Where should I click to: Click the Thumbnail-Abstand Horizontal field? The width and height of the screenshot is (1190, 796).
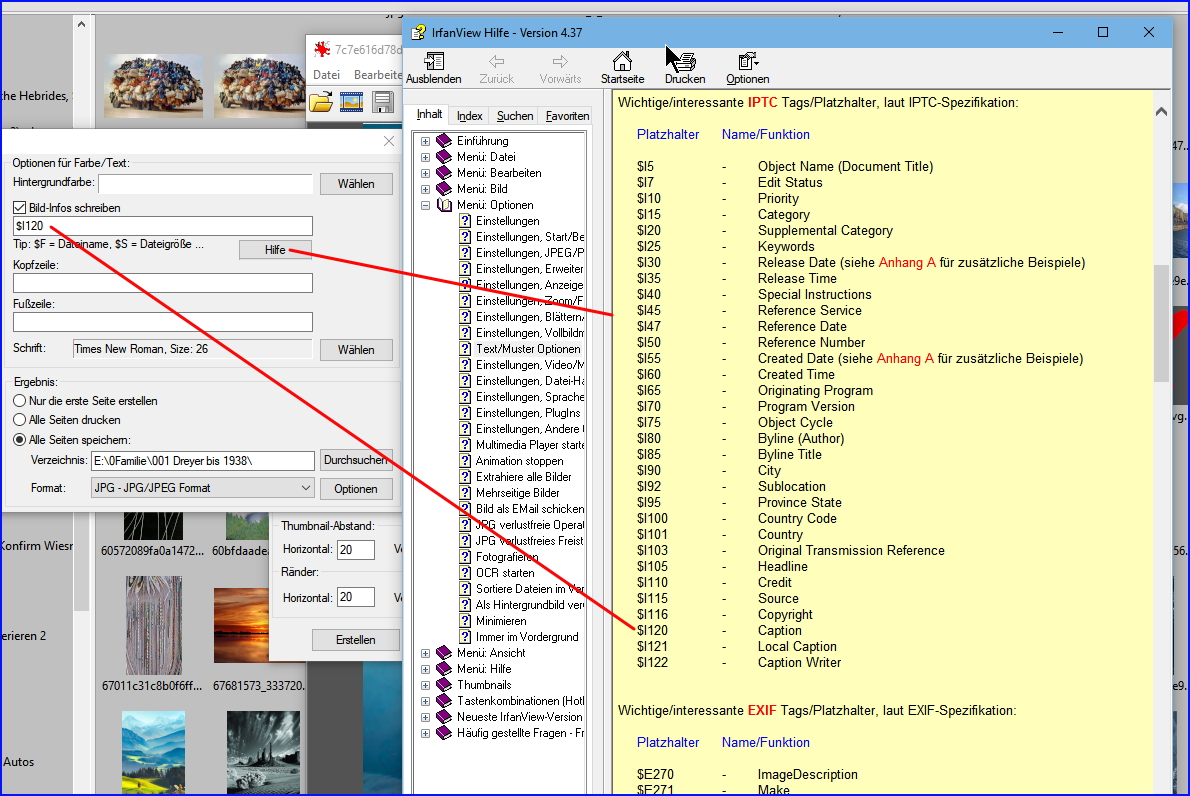(x=355, y=549)
